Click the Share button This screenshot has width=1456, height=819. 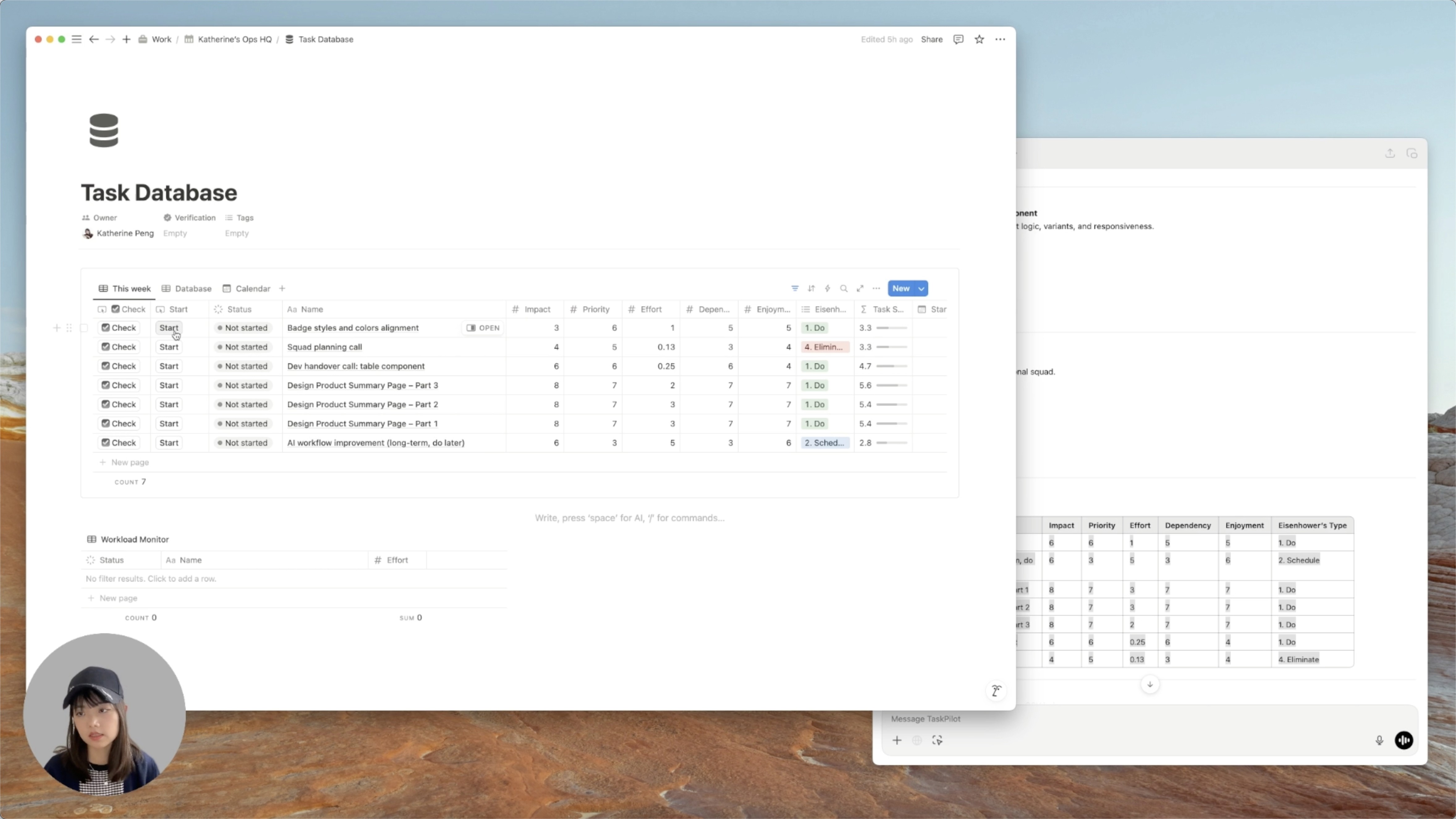(932, 39)
